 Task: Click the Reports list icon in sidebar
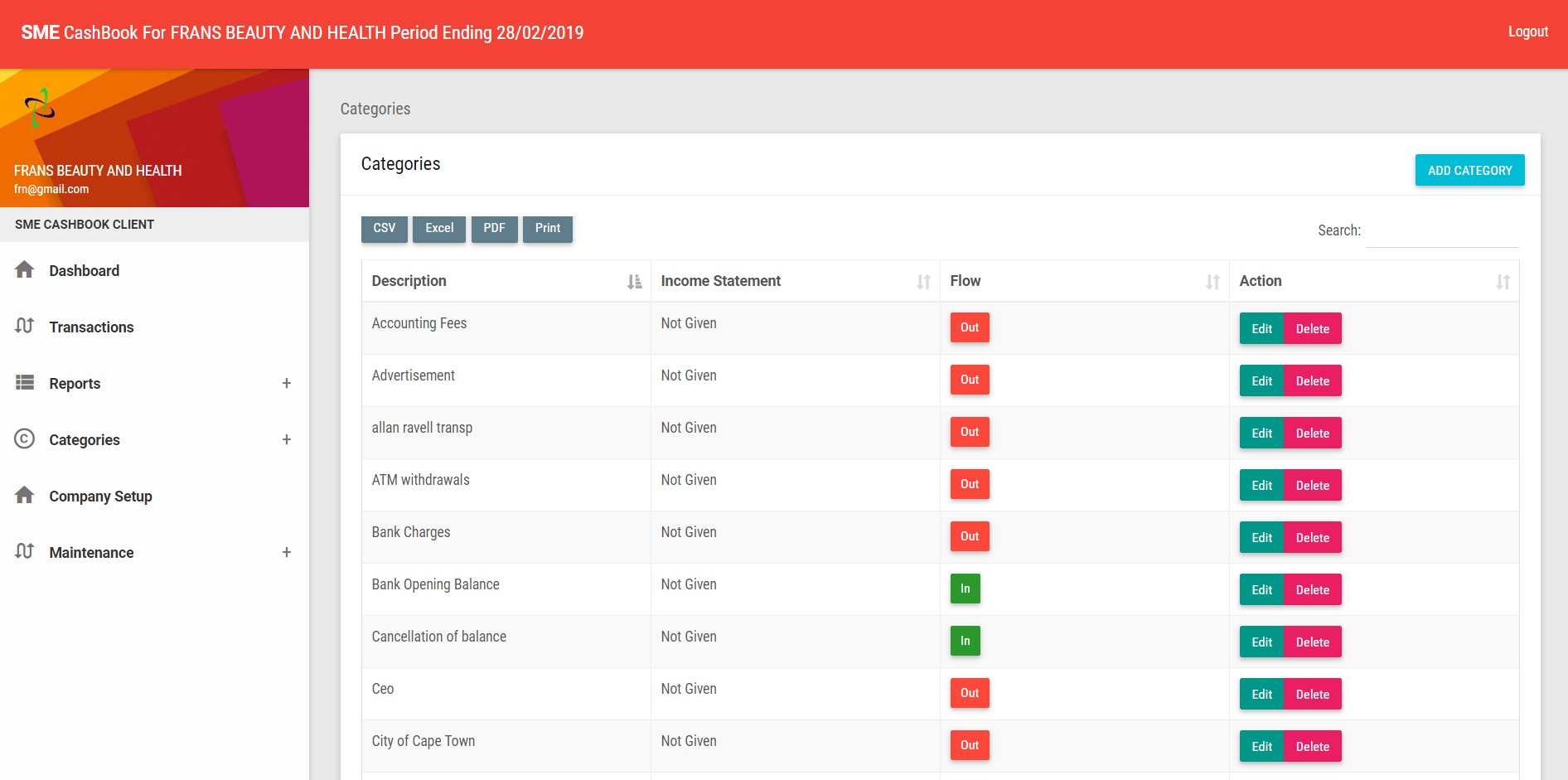tap(25, 382)
